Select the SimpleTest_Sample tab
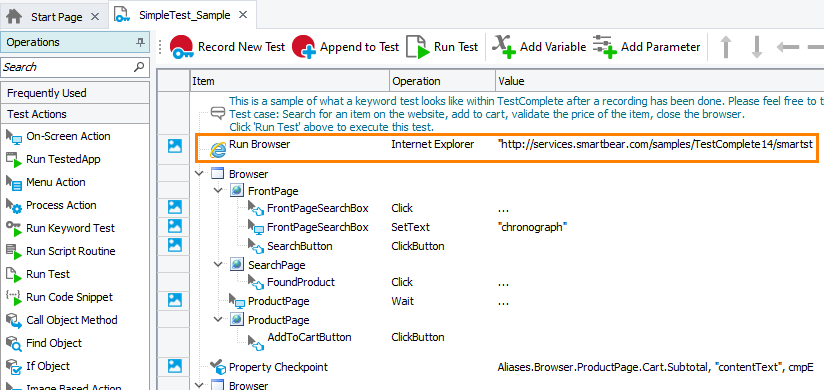 tap(184, 15)
